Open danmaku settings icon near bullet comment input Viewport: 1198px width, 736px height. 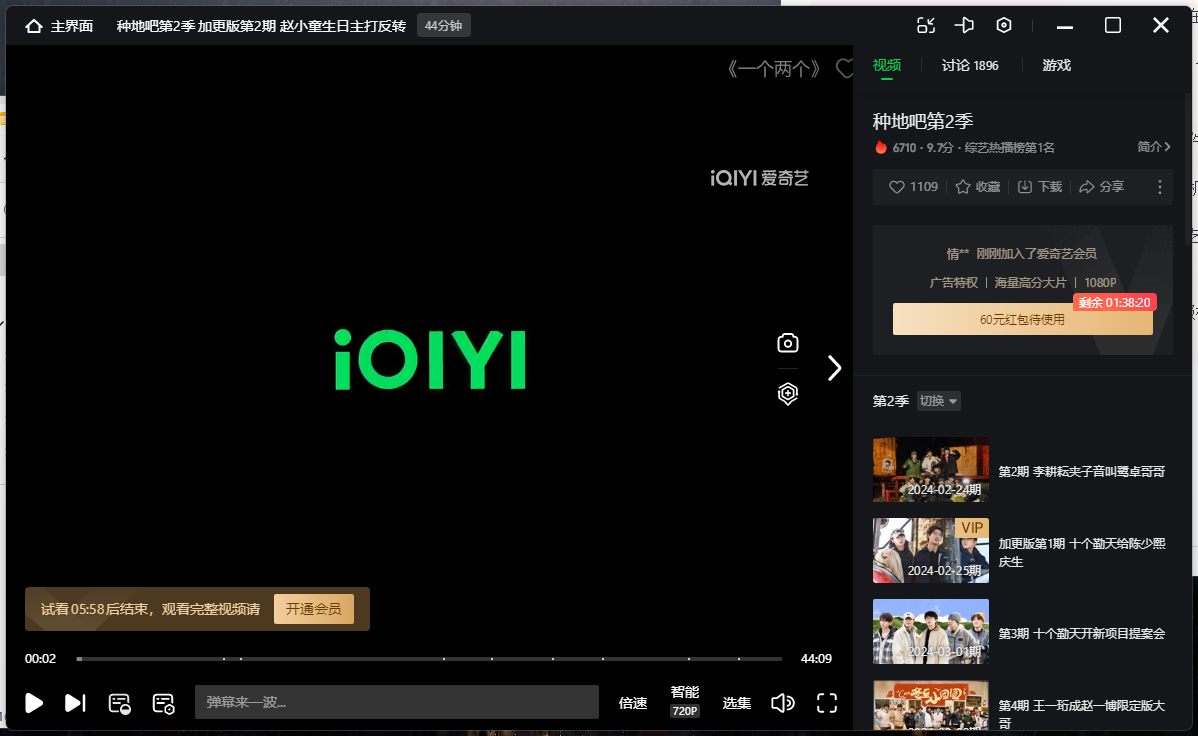coord(163,703)
